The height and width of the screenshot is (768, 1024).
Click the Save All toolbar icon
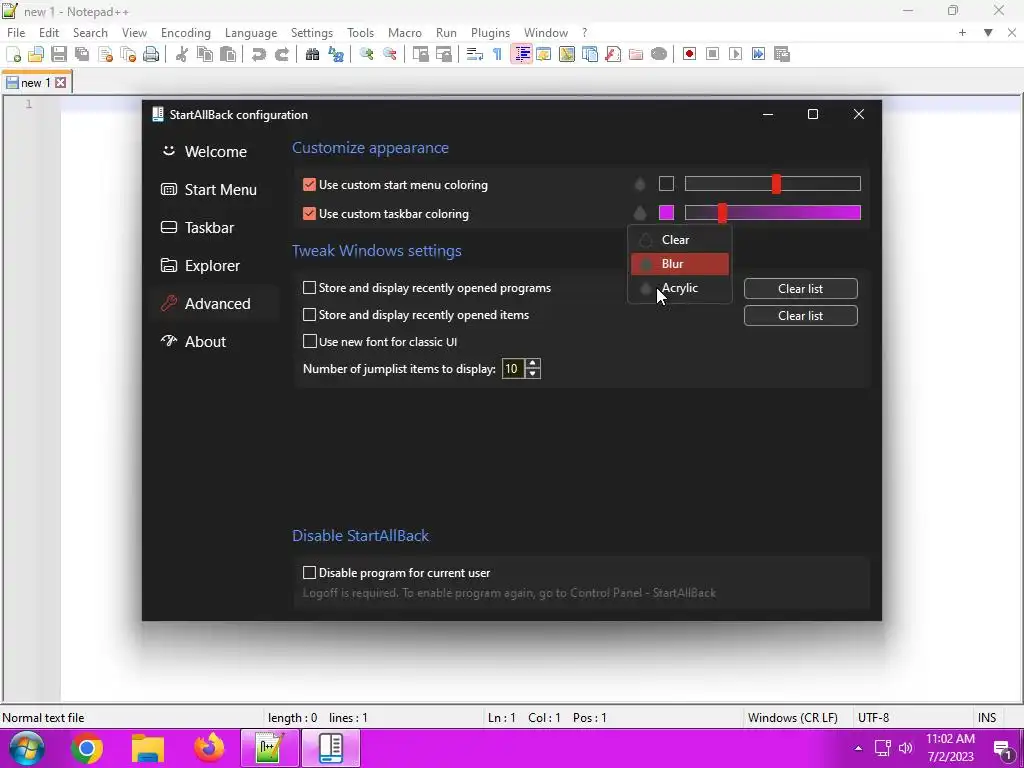click(82, 54)
